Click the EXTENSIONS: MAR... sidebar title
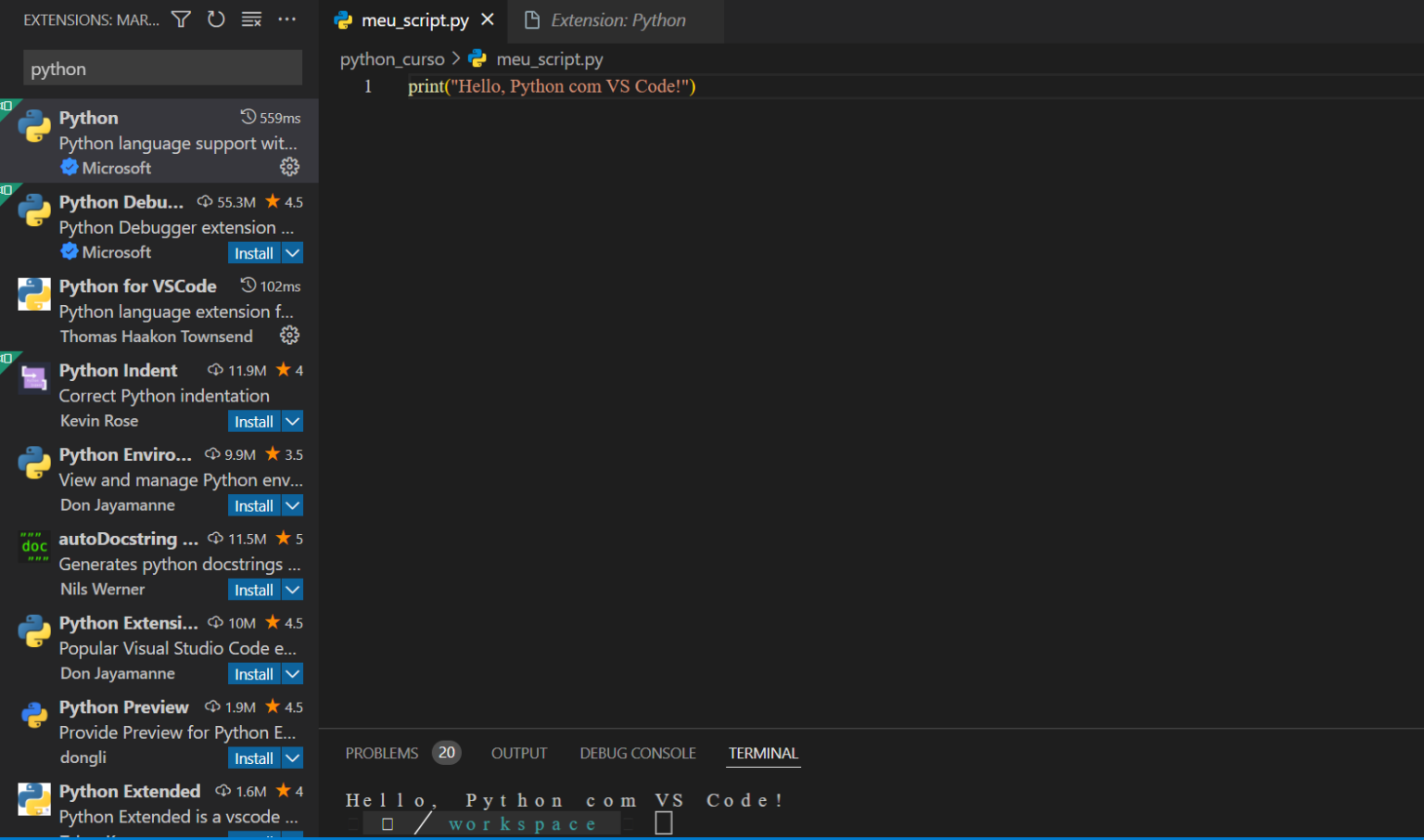This screenshot has height=840, width=1424. 91,19
